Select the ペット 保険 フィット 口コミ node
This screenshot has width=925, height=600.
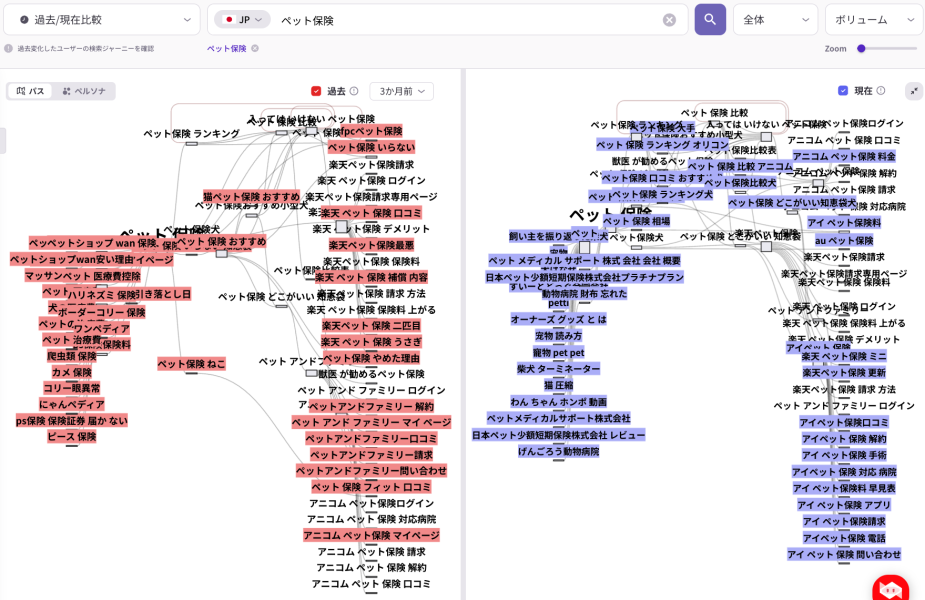click(x=371, y=487)
